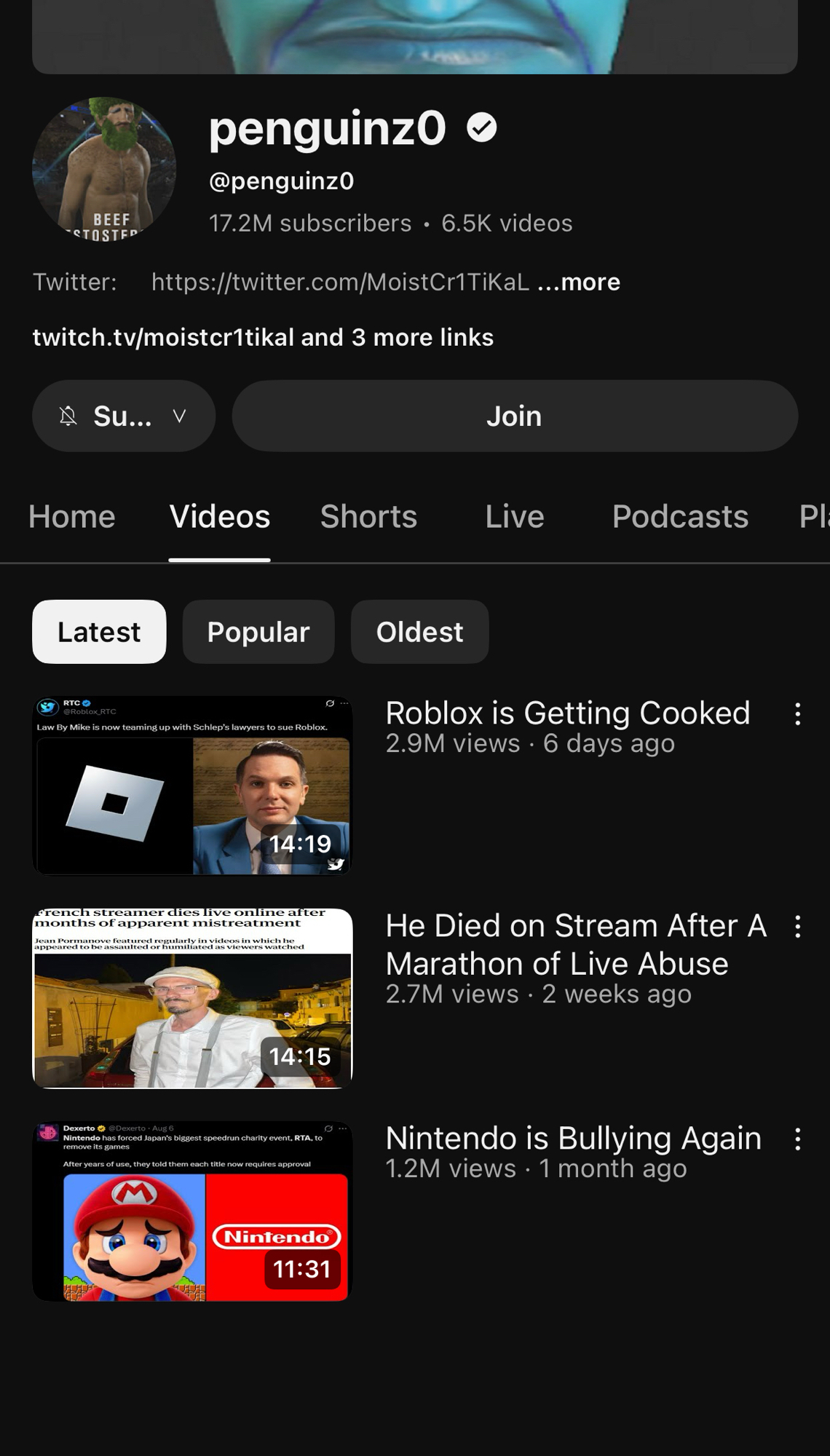Tap the Mario Nintendo video thumbnail
The image size is (830, 1456).
point(192,1211)
